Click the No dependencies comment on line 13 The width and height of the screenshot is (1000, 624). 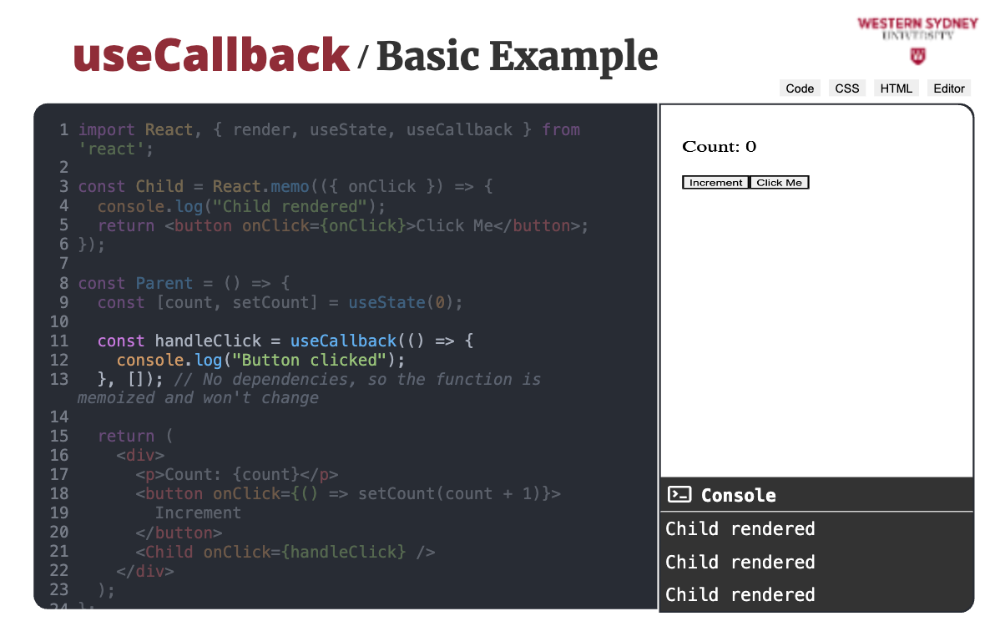[356, 380]
